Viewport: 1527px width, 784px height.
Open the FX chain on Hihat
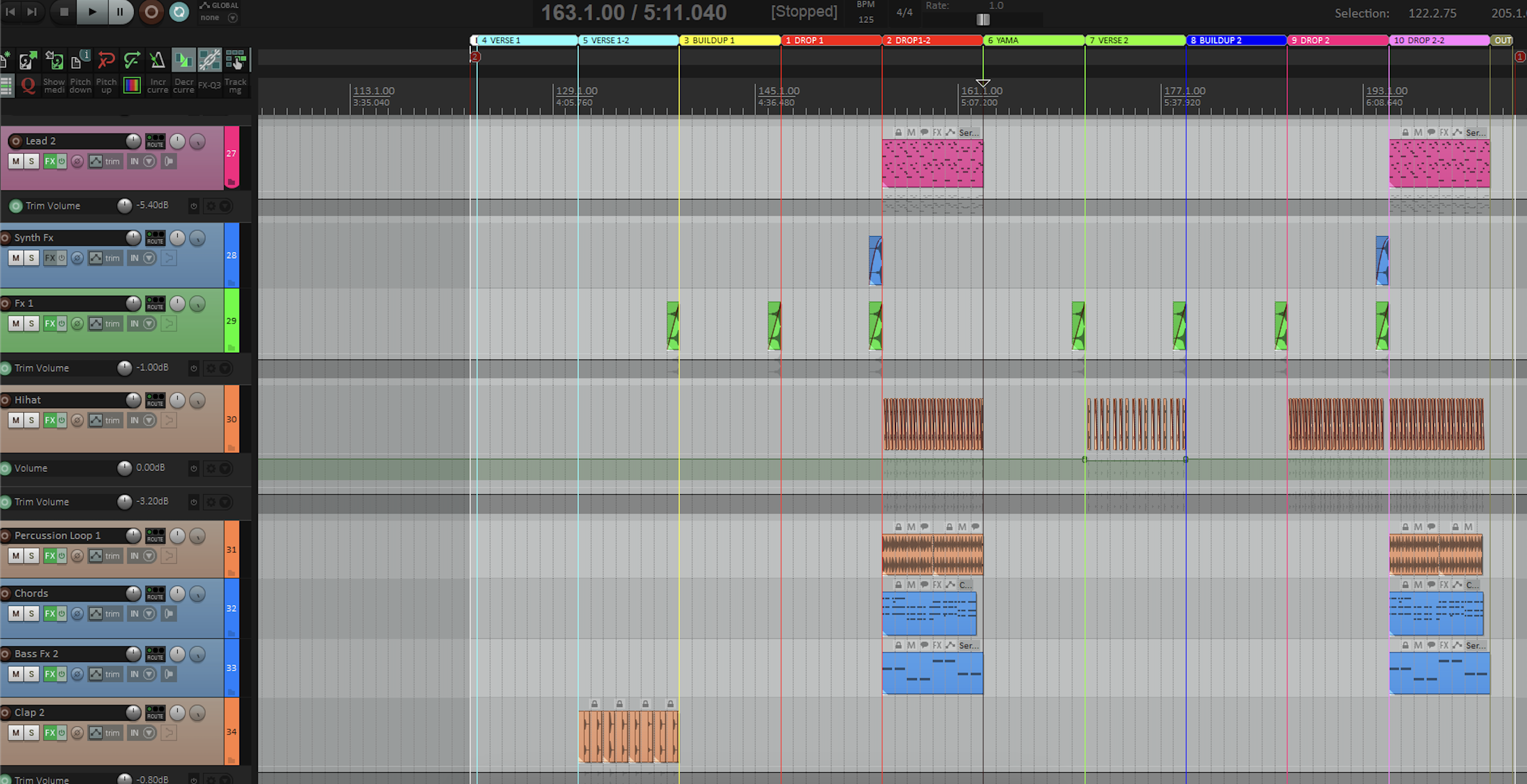pyautogui.click(x=50, y=420)
